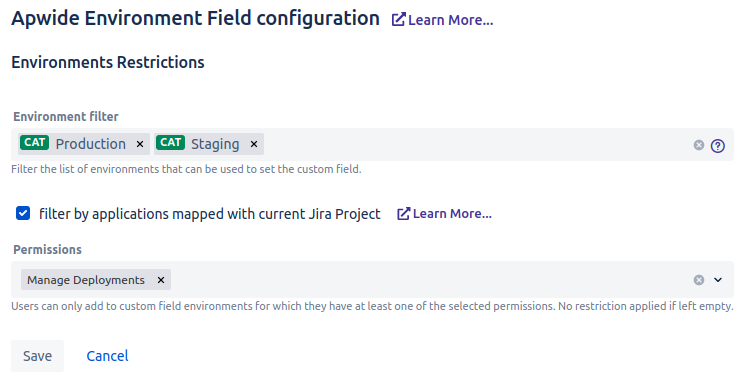This screenshot has height=388, width=745.
Task: Click the CAT badge on Production tag
Action: [34, 142]
